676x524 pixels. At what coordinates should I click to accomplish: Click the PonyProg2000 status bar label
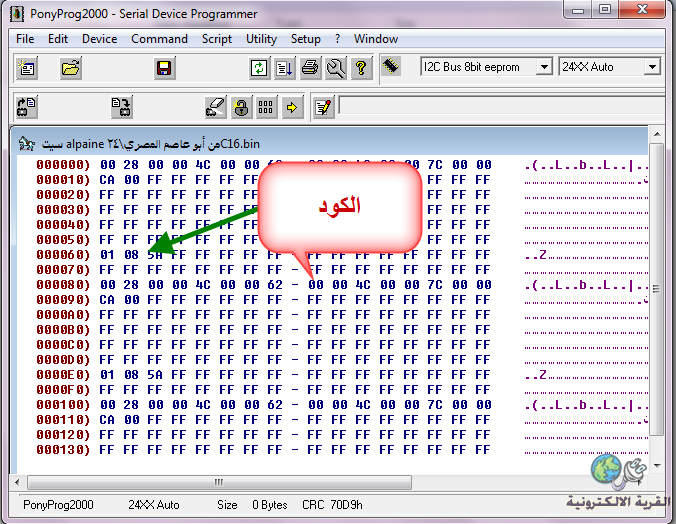(x=58, y=505)
